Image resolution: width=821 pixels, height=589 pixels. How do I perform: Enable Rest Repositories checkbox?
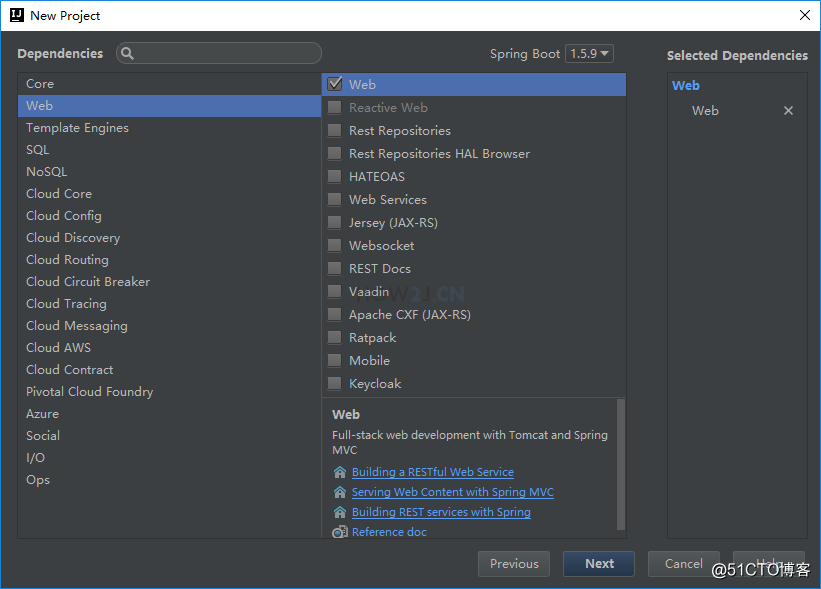(x=335, y=130)
